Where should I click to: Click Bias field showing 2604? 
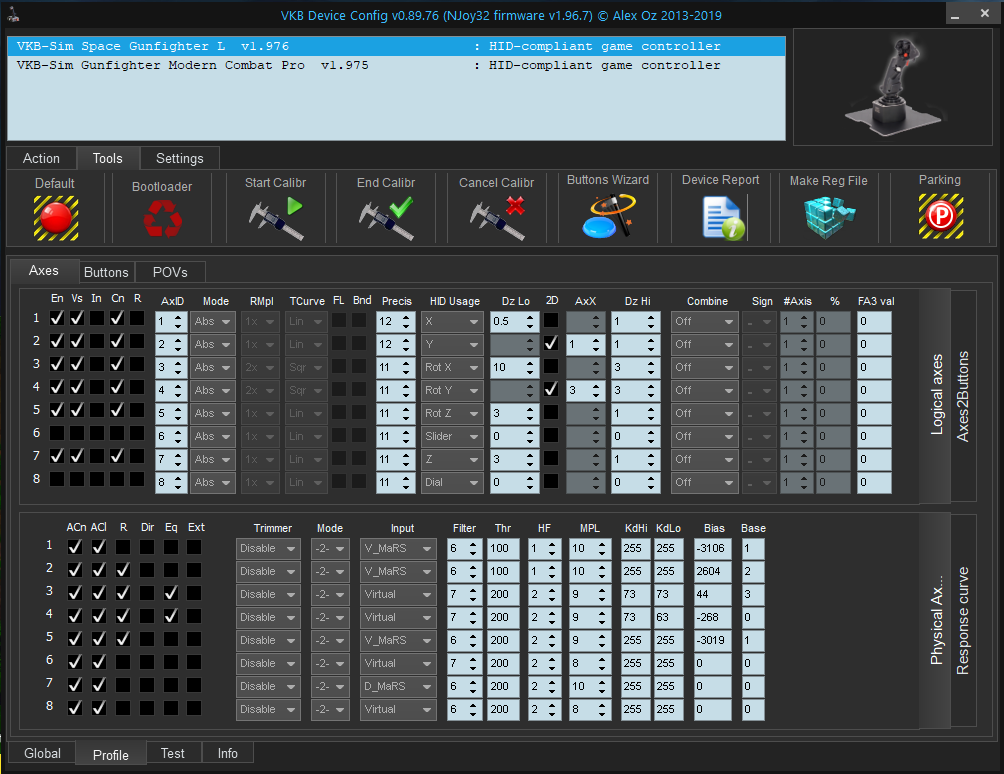[x=712, y=572]
